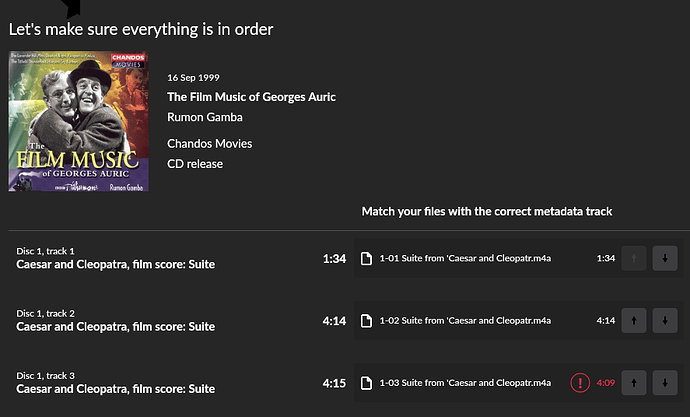Click the up arrow for file 1-01
Image resolution: width=690 pixels, height=417 pixels.
click(634, 258)
